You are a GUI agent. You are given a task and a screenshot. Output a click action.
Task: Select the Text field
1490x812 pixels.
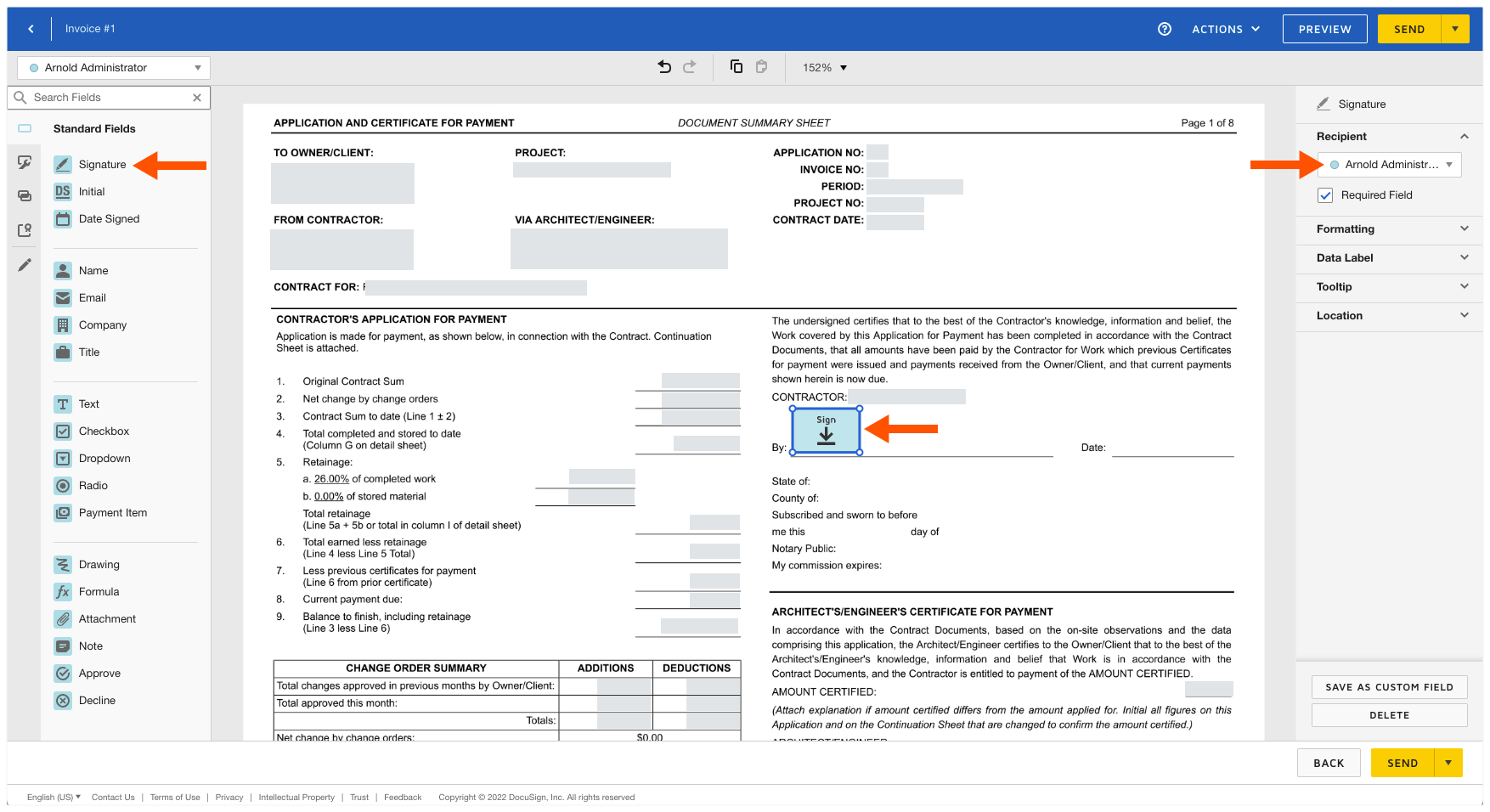[76, 404]
